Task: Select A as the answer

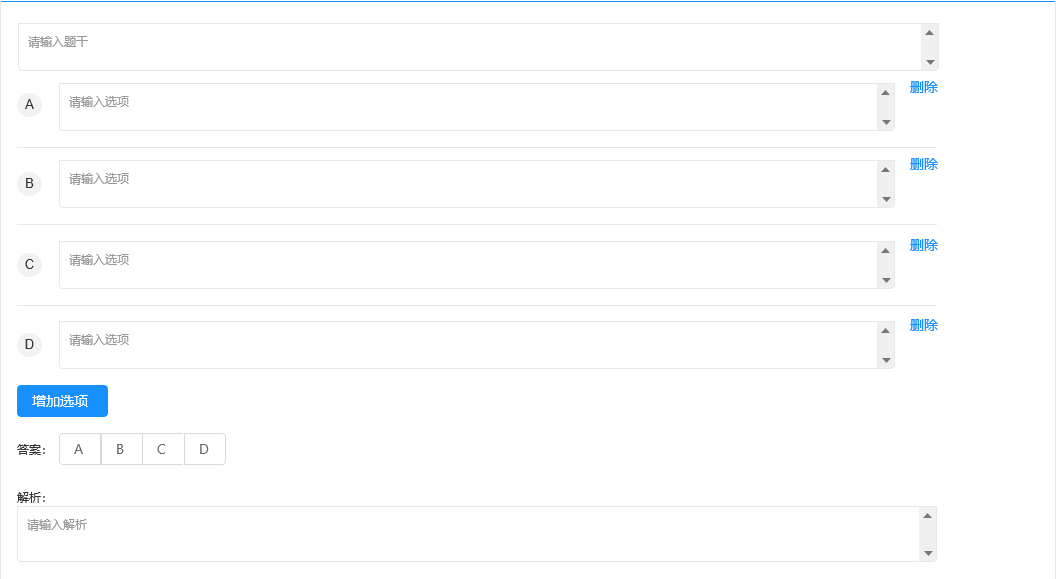Action: pos(79,449)
